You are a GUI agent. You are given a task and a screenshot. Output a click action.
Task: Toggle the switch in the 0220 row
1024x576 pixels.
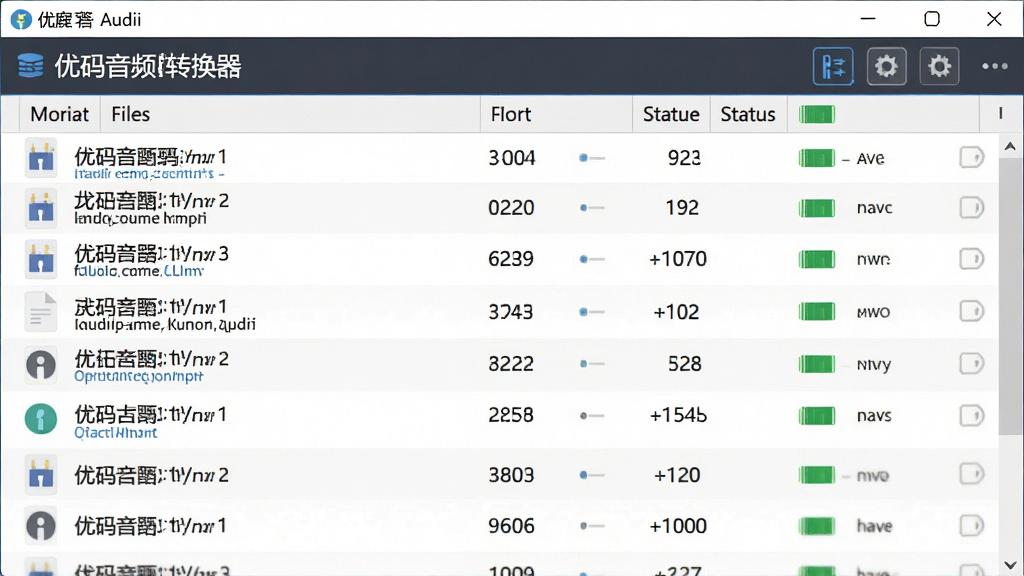point(972,208)
